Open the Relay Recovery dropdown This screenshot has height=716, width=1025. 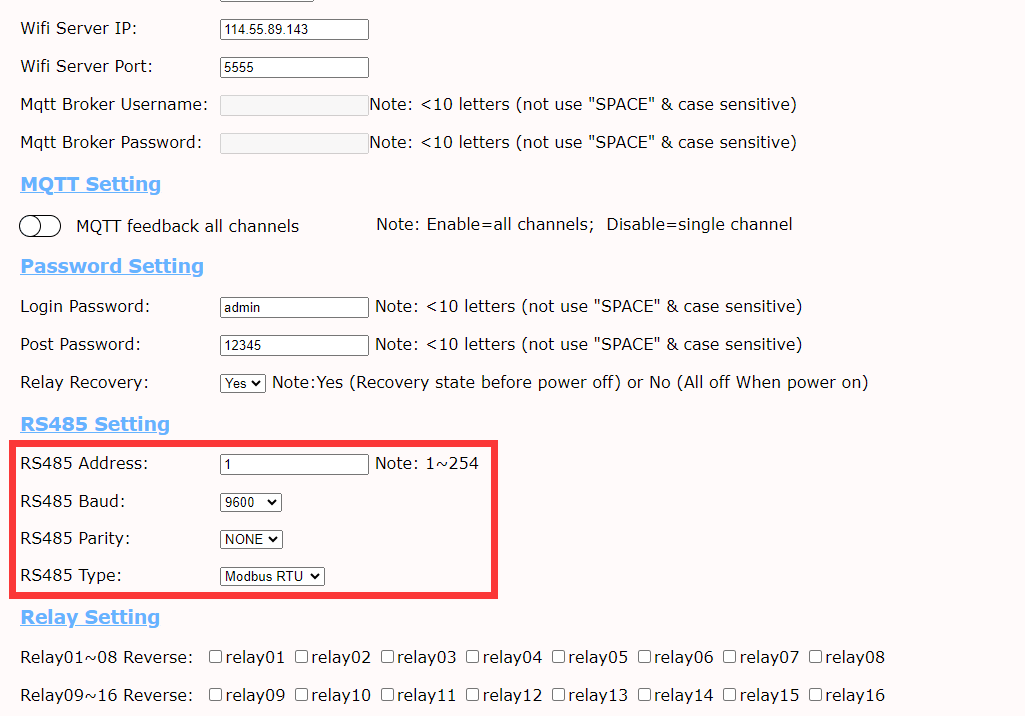pos(243,383)
